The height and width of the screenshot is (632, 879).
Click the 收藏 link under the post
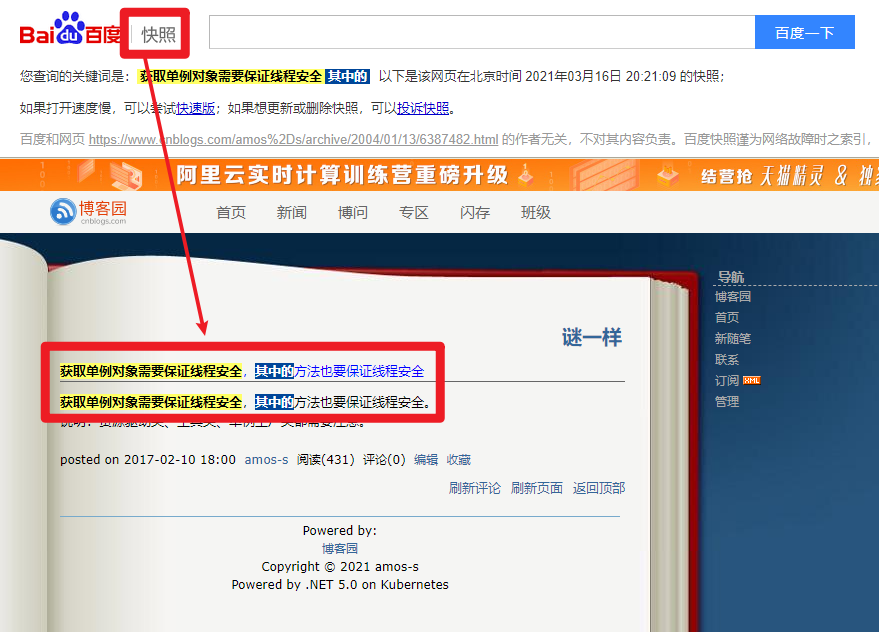click(x=459, y=460)
